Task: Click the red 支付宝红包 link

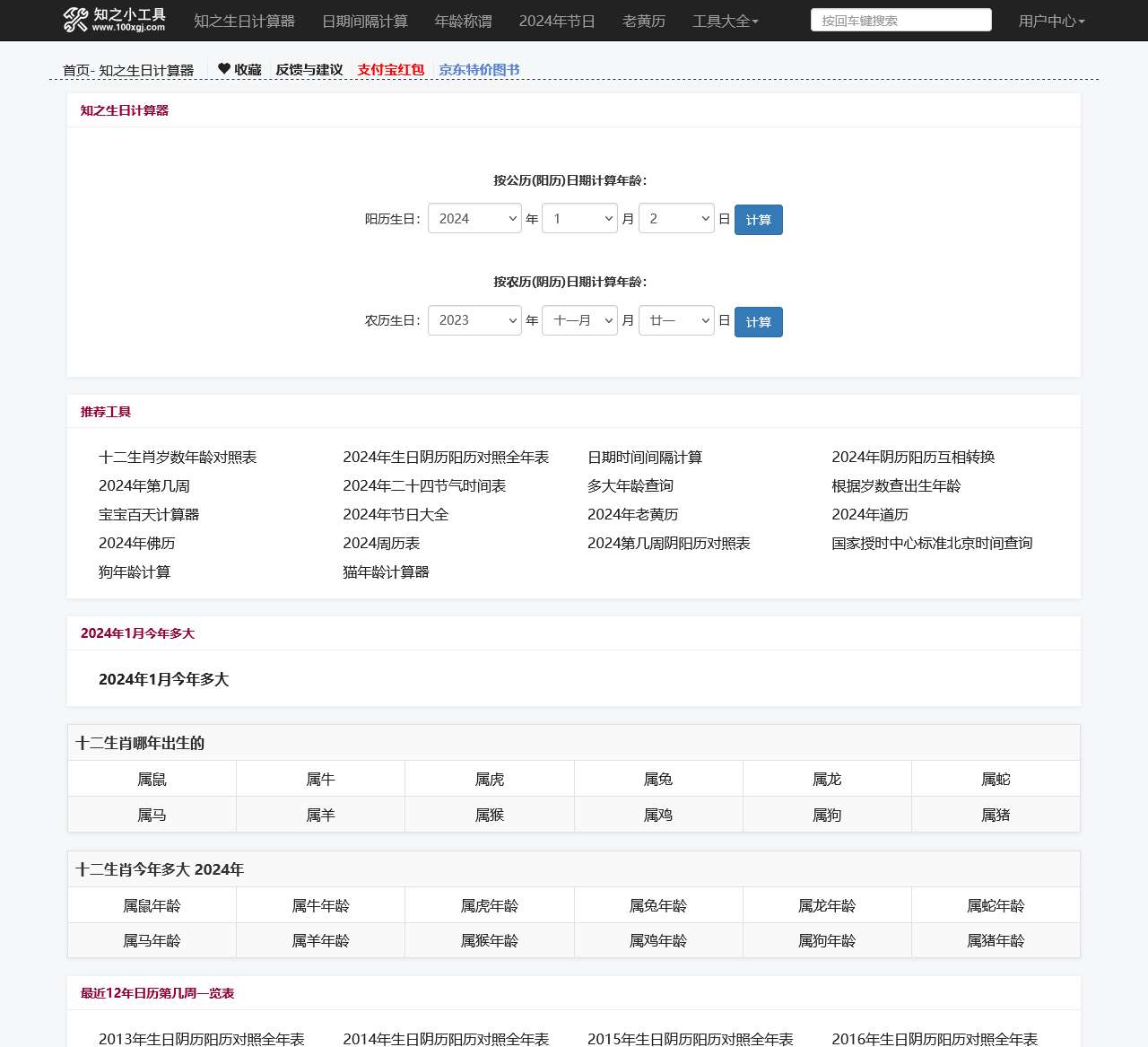Action: [391, 69]
